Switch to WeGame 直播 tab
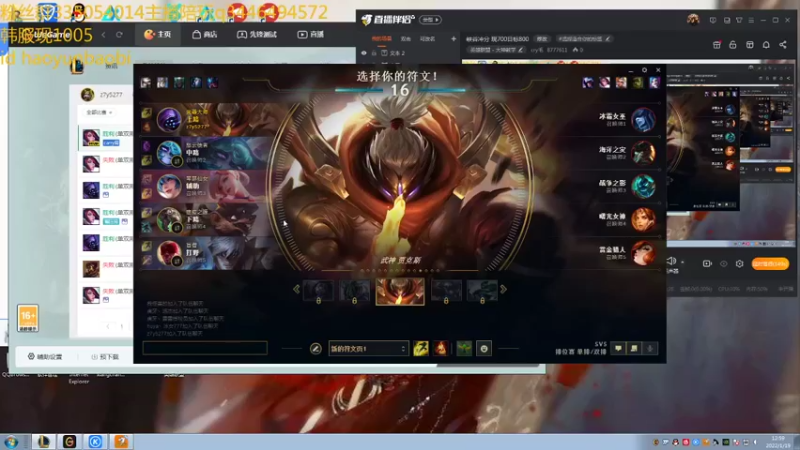The height and width of the screenshot is (450, 800). point(311,34)
